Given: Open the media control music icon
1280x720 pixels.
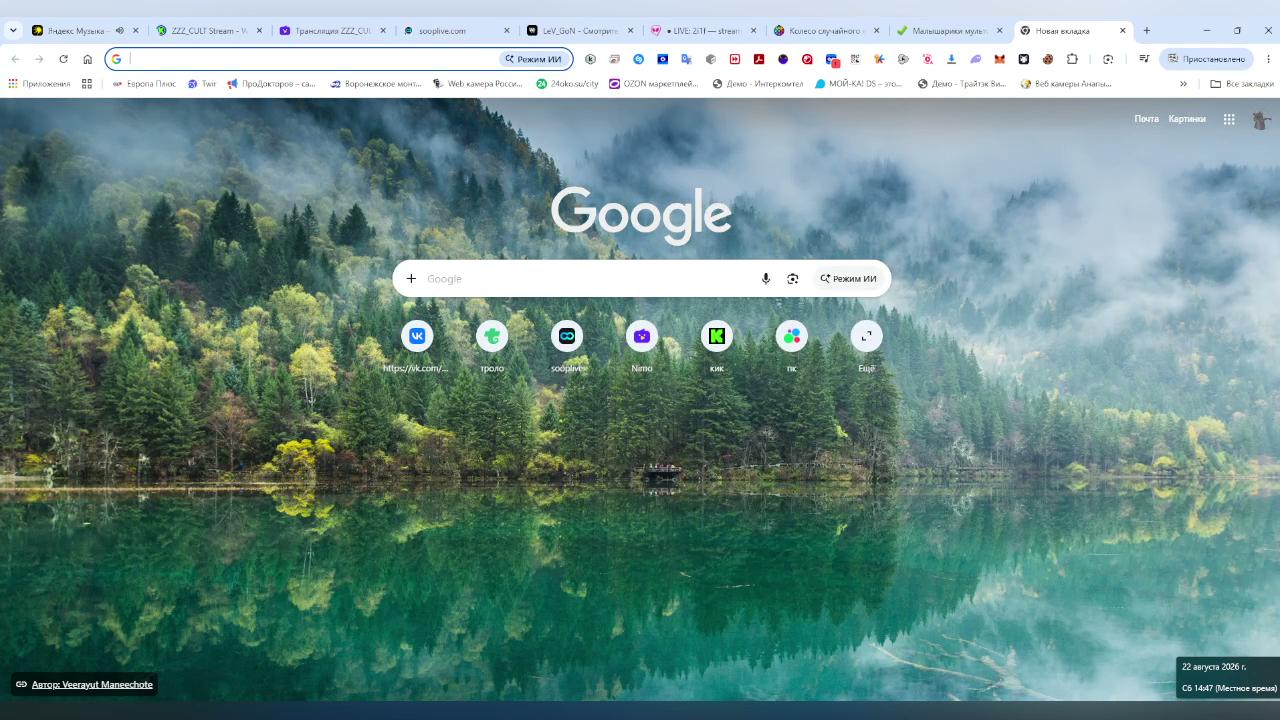Looking at the screenshot, I should [x=1143, y=59].
